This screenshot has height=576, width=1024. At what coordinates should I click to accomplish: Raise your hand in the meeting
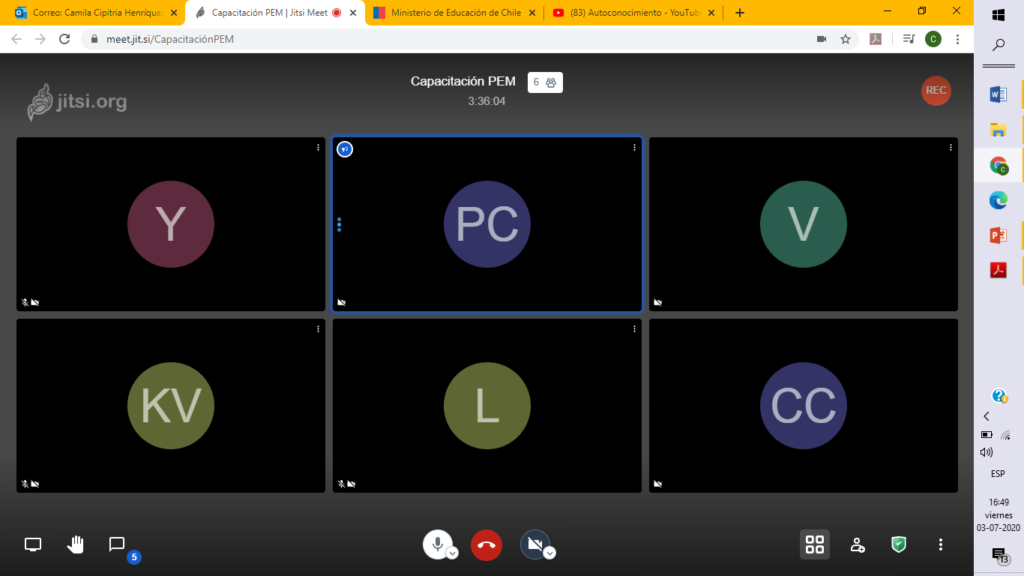[x=75, y=544]
